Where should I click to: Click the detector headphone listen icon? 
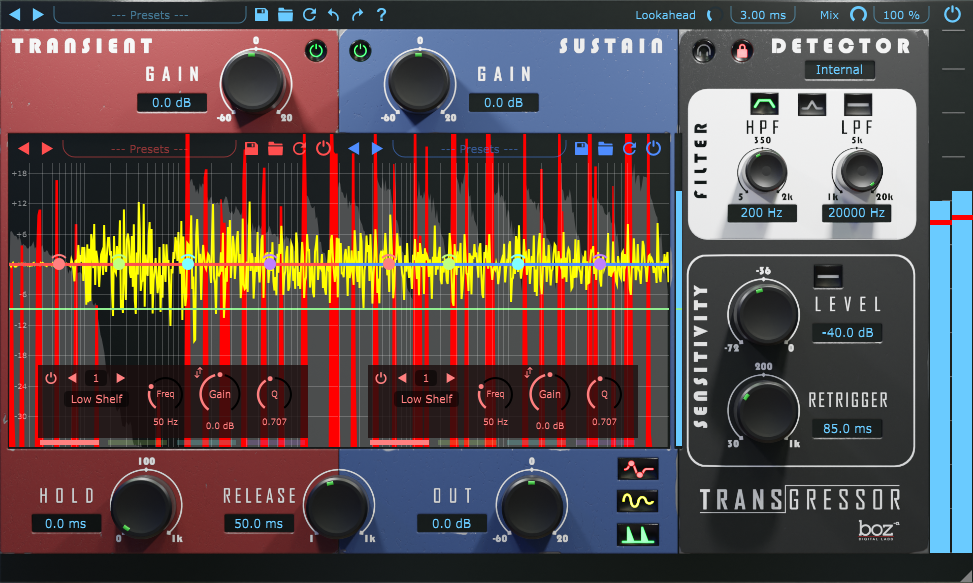click(x=705, y=49)
